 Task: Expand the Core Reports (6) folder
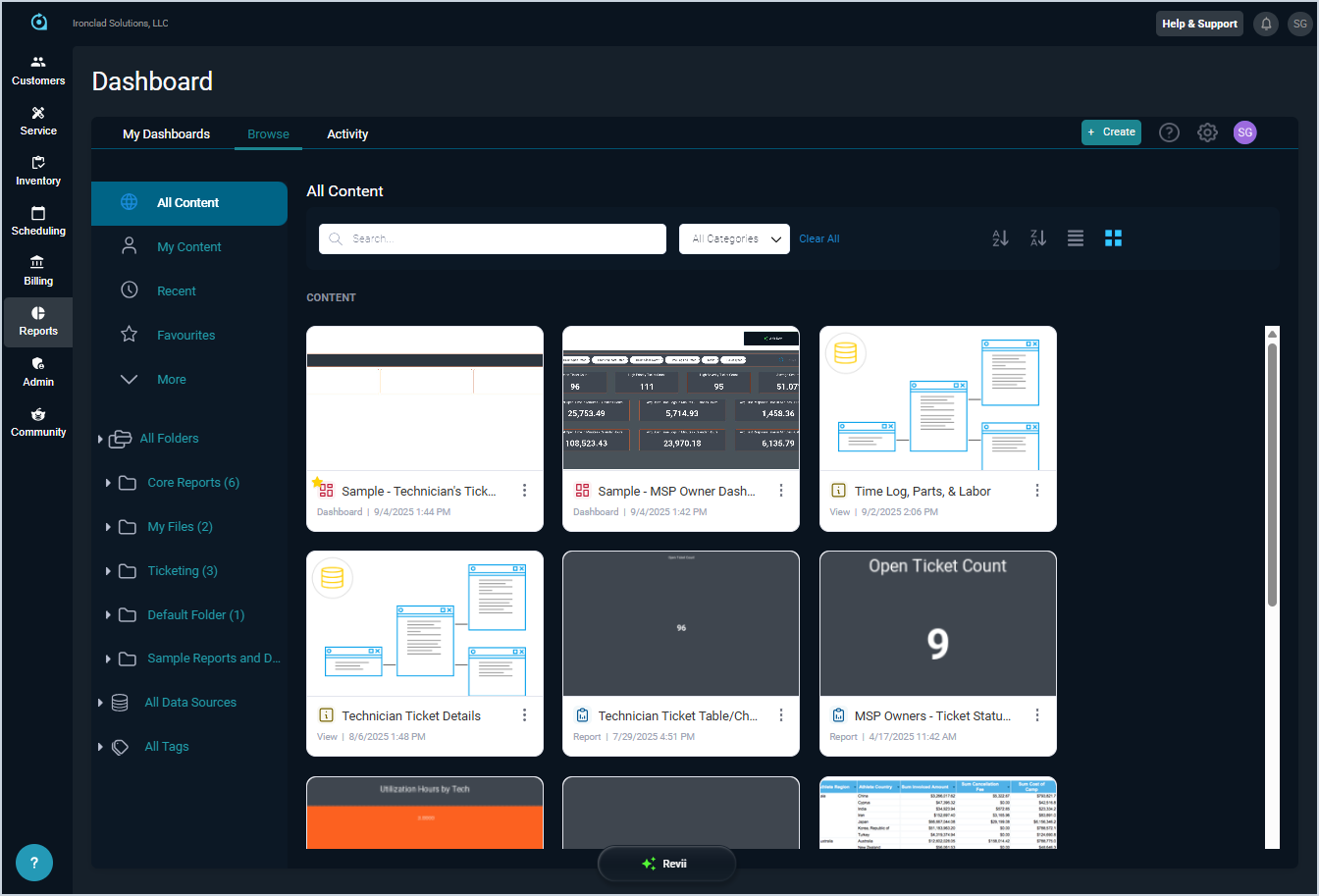pos(108,483)
